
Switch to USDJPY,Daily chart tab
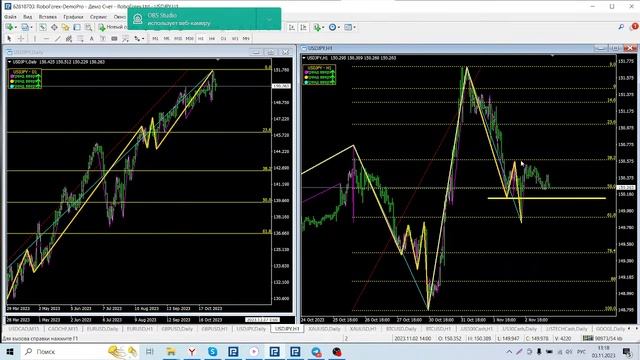[251, 329]
